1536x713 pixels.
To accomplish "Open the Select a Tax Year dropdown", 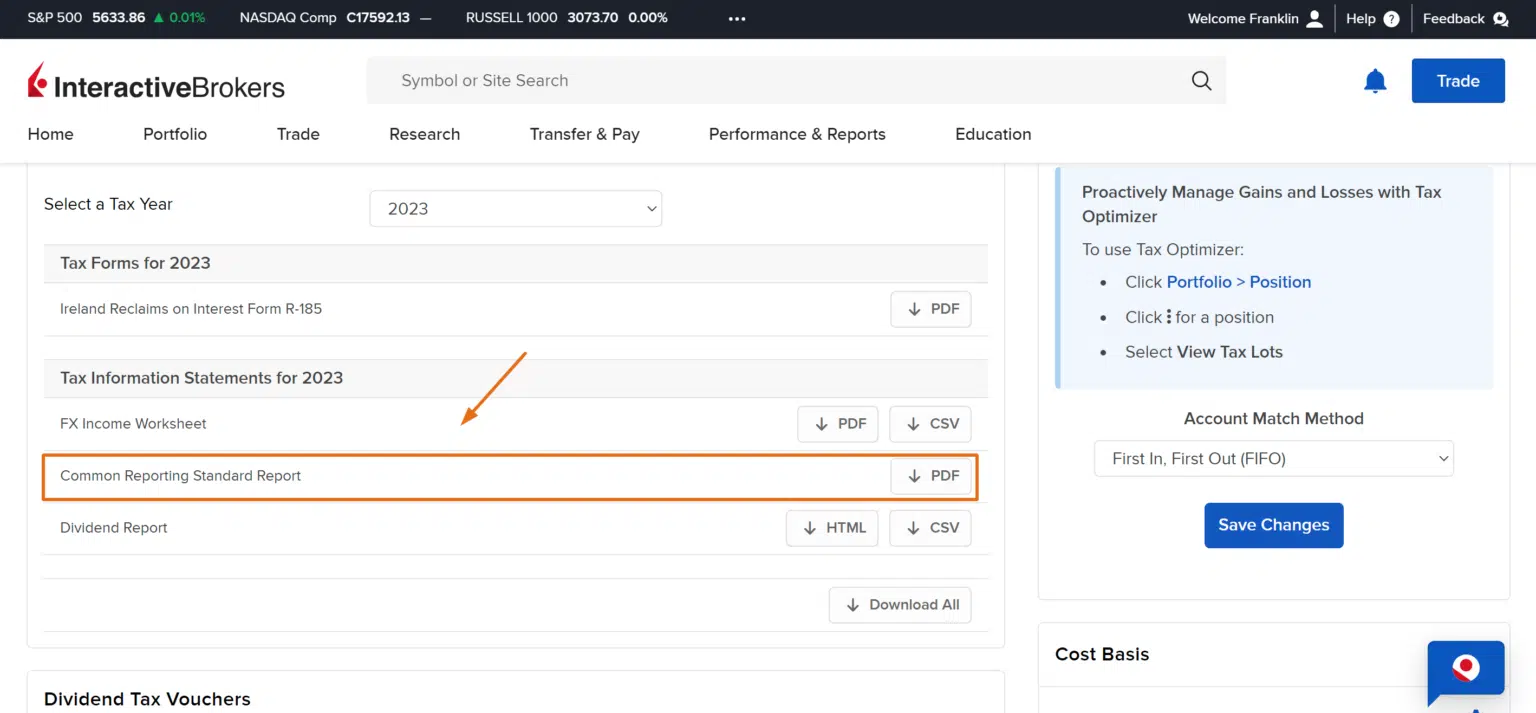I will pyautogui.click(x=515, y=209).
